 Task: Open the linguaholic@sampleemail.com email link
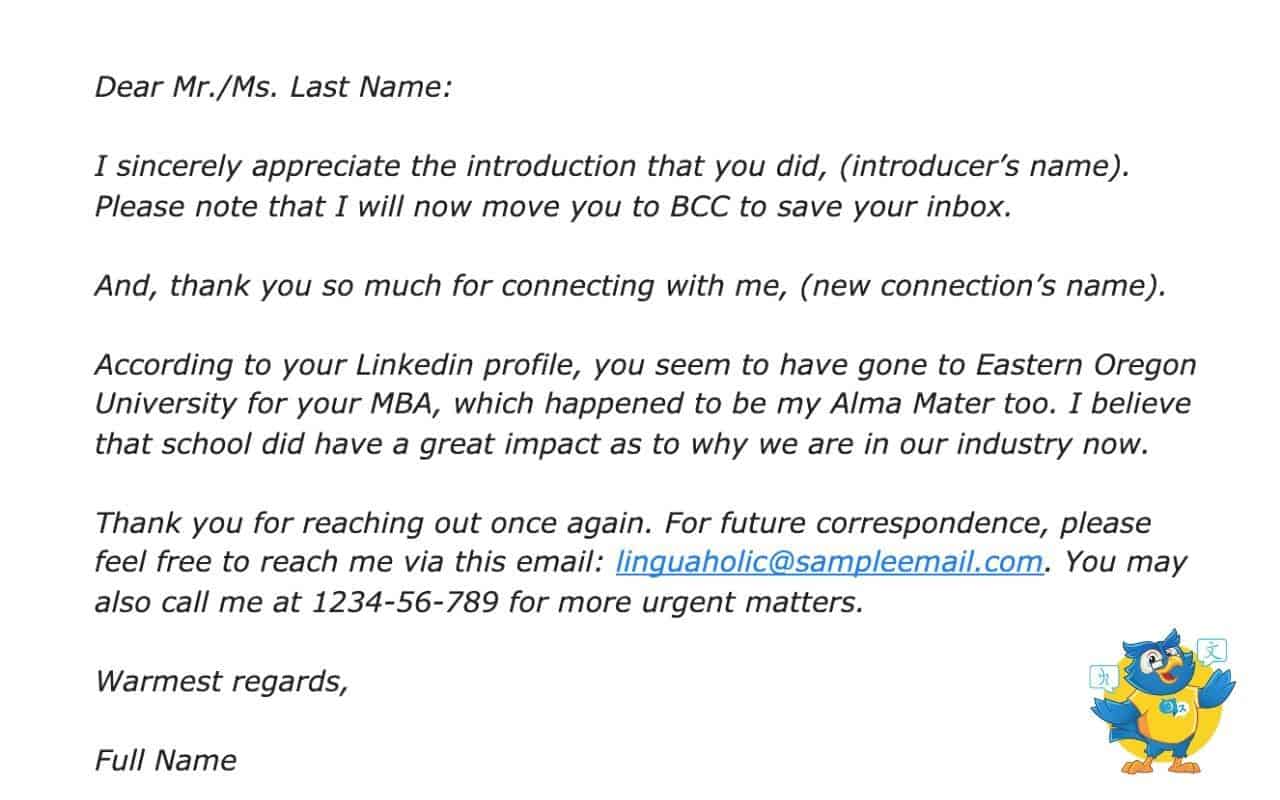(x=829, y=562)
